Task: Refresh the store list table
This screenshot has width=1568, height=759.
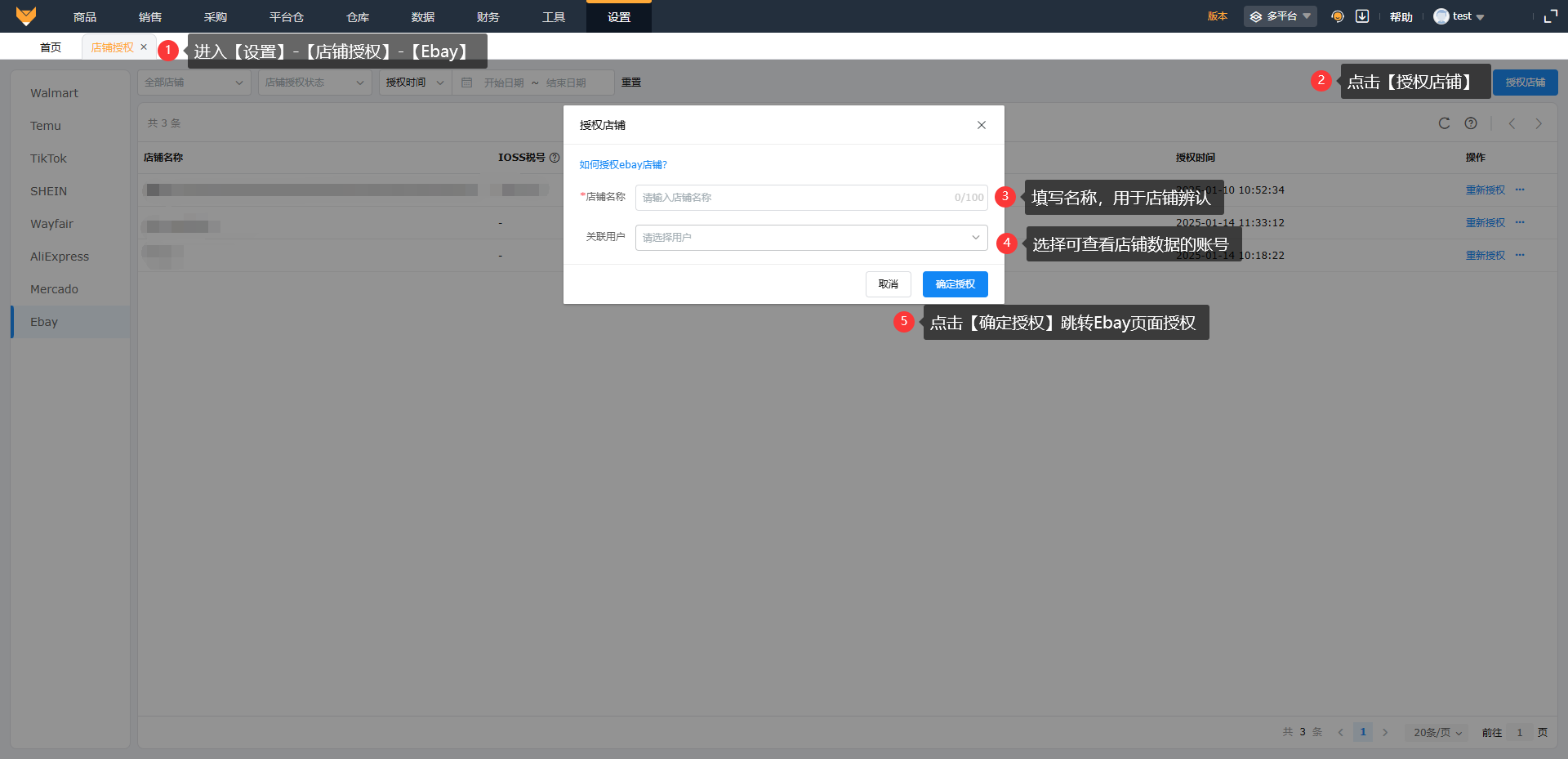Action: click(1444, 123)
